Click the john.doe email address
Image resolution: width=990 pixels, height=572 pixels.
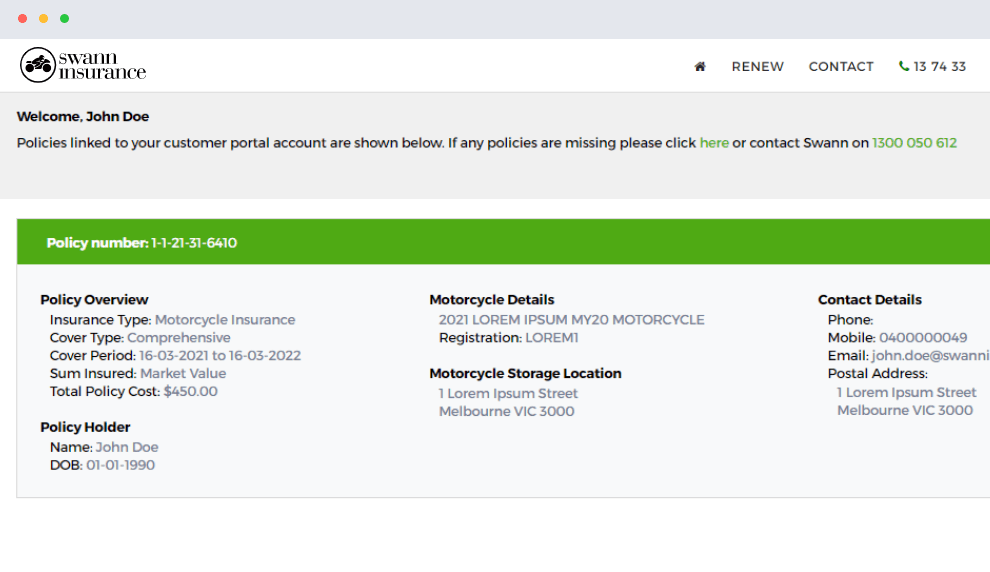(x=931, y=355)
